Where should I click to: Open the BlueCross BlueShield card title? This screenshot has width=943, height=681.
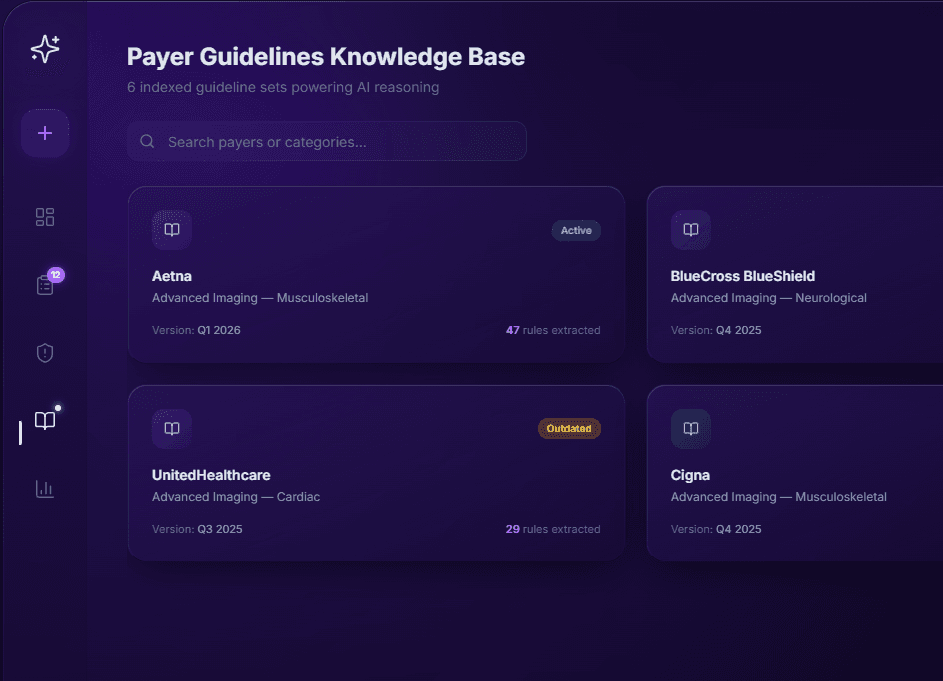pyautogui.click(x=743, y=276)
